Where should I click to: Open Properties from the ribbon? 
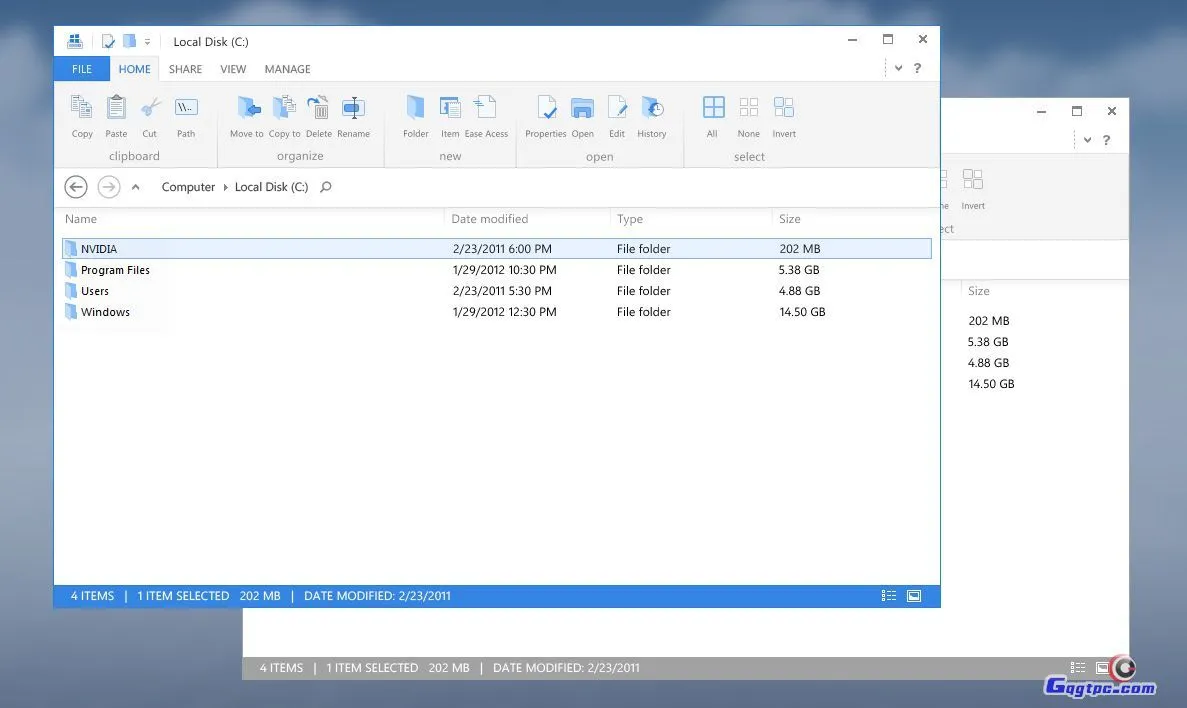(x=546, y=108)
